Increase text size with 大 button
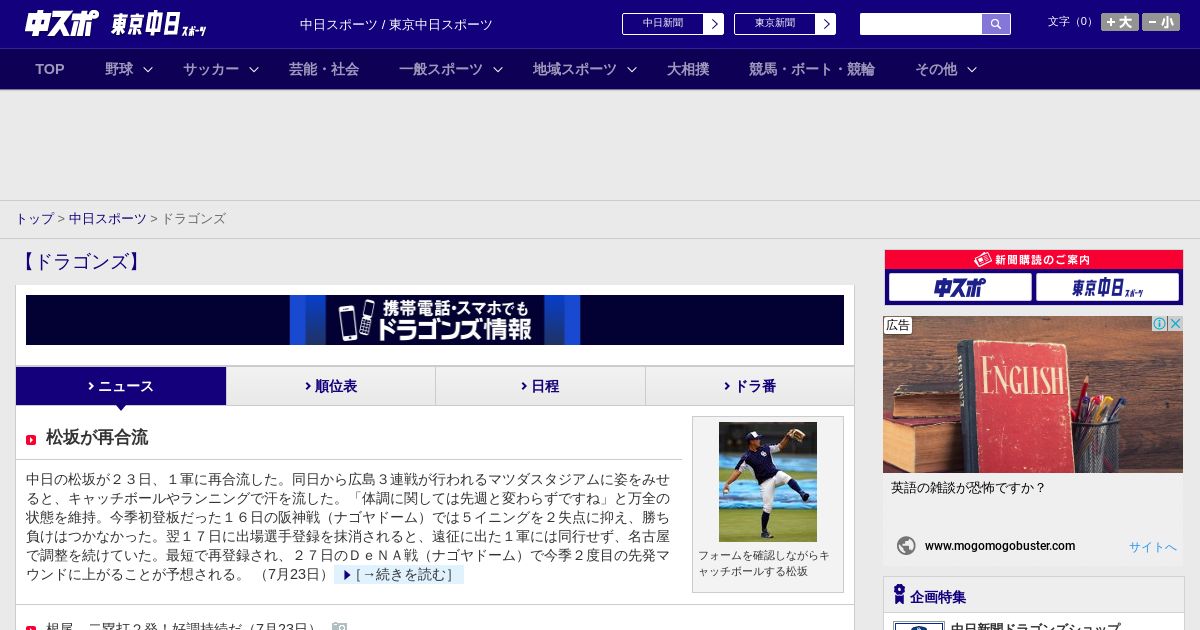Screen dimensions: 1200x630 pyautogui.click(x=1119, y=22)
